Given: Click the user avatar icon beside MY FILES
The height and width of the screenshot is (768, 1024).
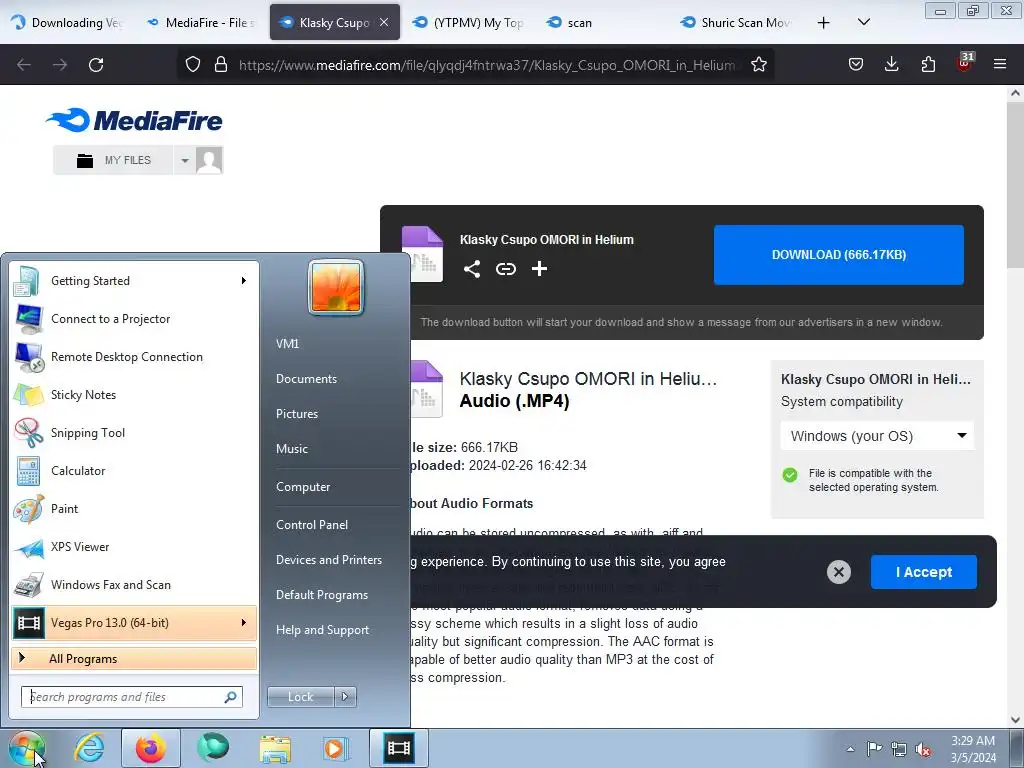Looking at the screenshot, I should (209, 160).
